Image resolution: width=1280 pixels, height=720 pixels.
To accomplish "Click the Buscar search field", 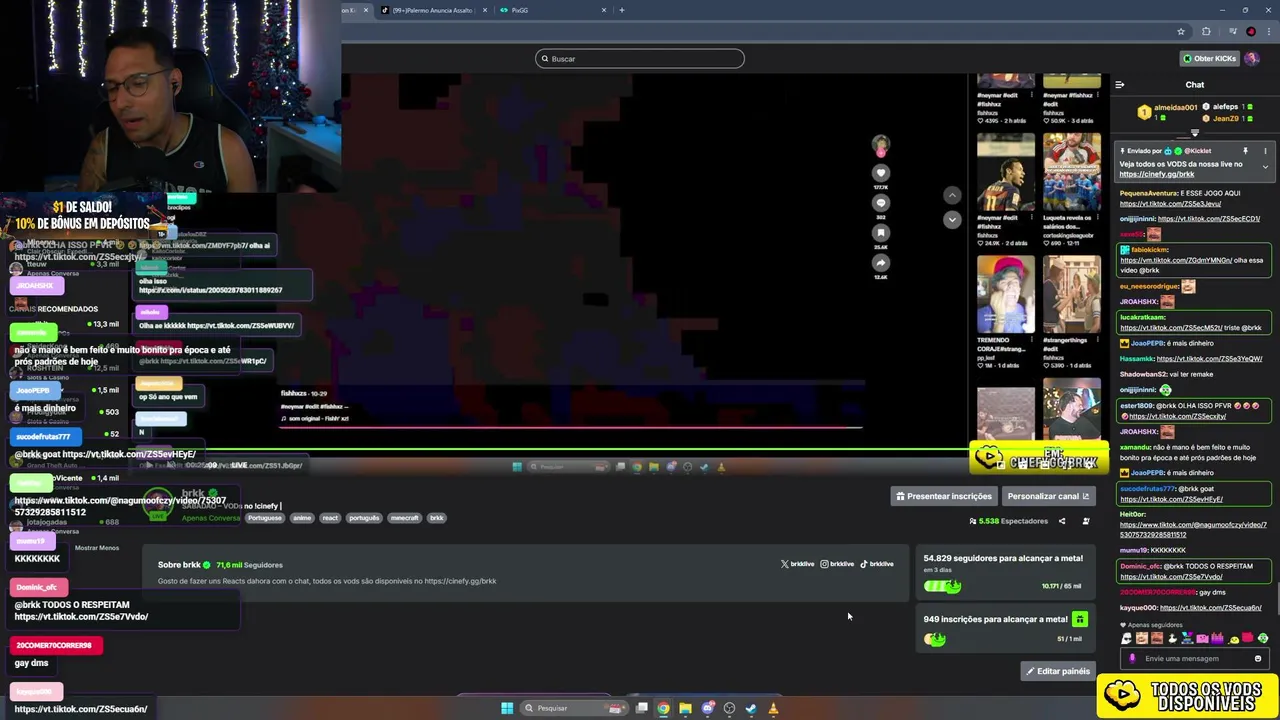I will tap(640, 59).
